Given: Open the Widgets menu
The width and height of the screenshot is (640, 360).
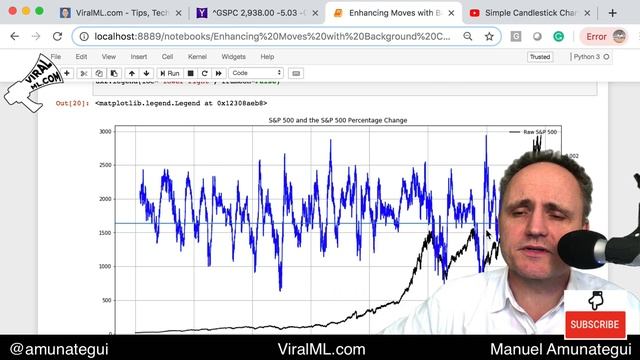Looking at the screenshot, I should (233, 57).
